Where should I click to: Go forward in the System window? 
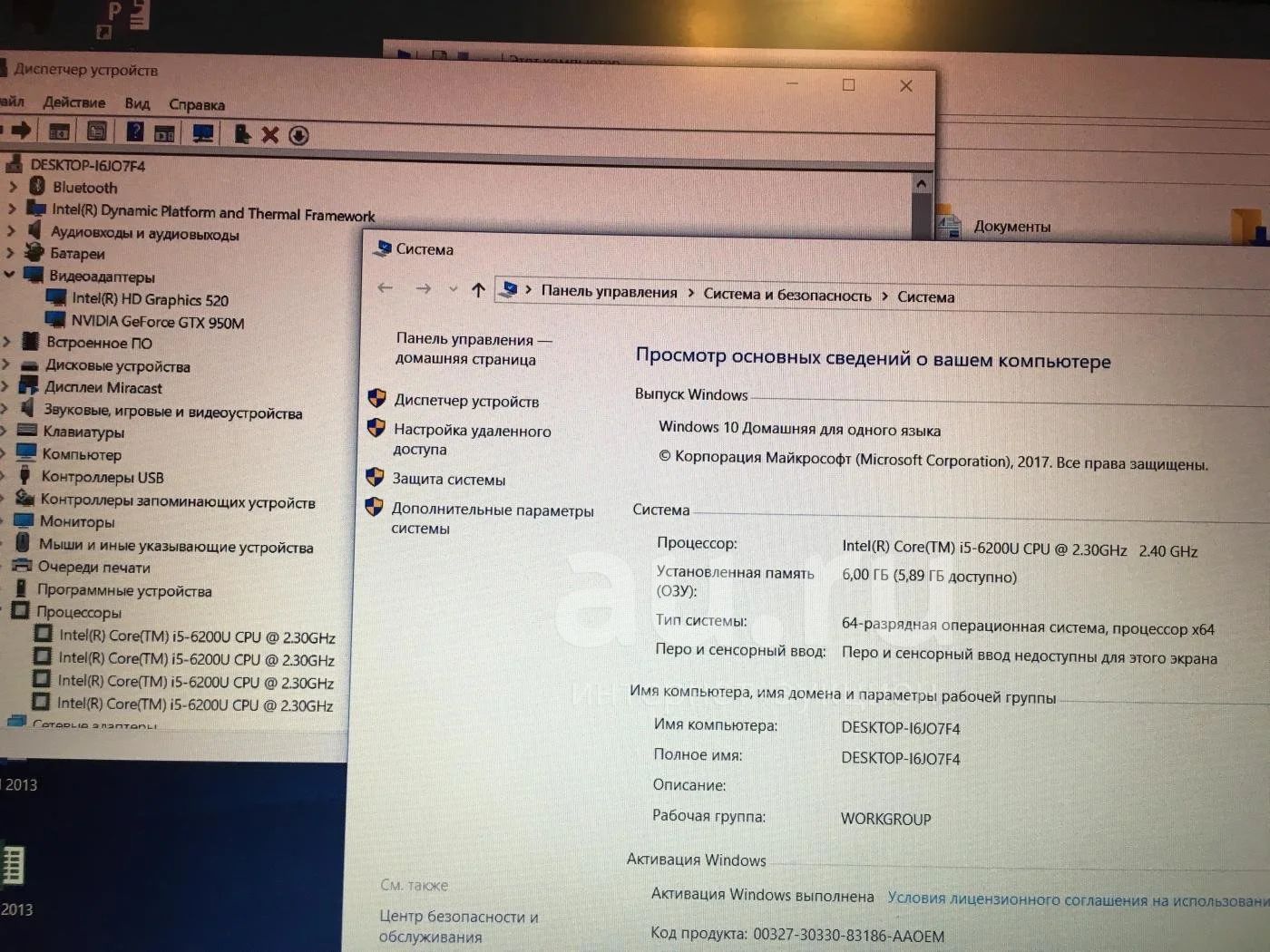(x=423, y=288)
